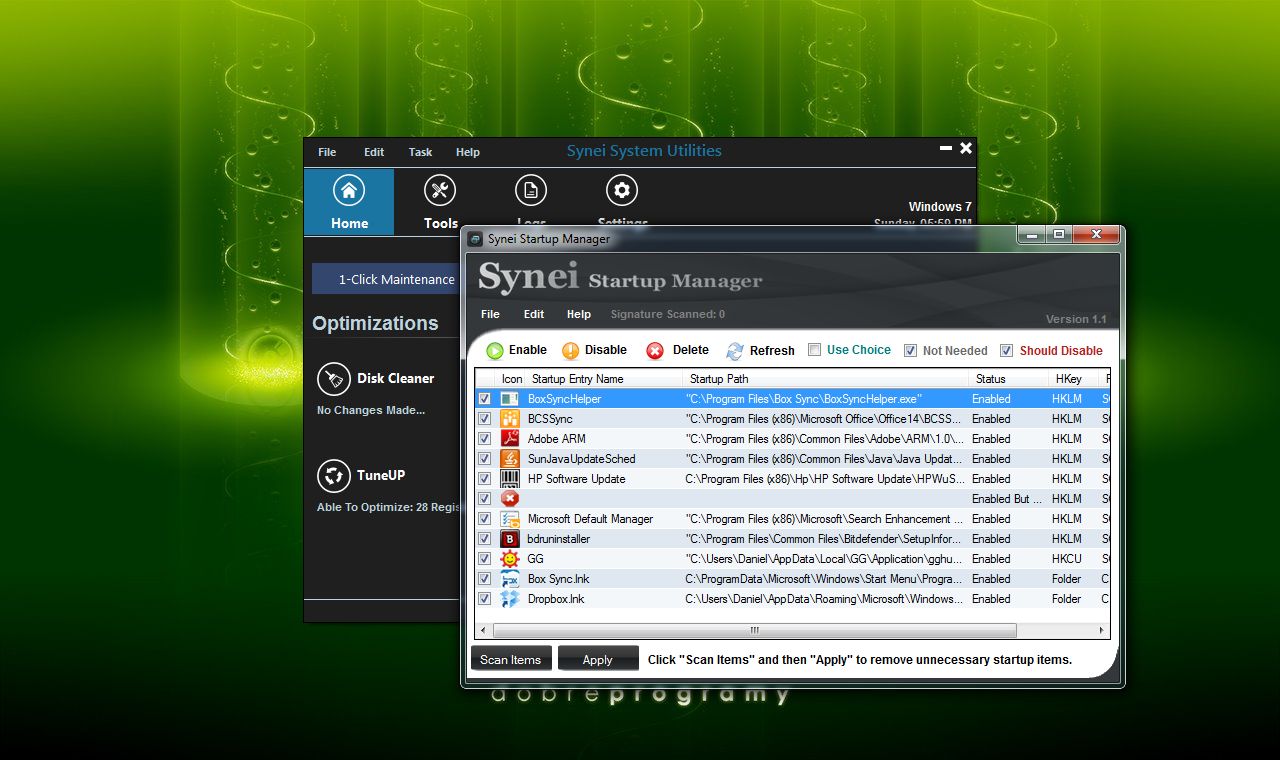Click the horizontal scrollbar thumb in the list

tap(754, 631)
